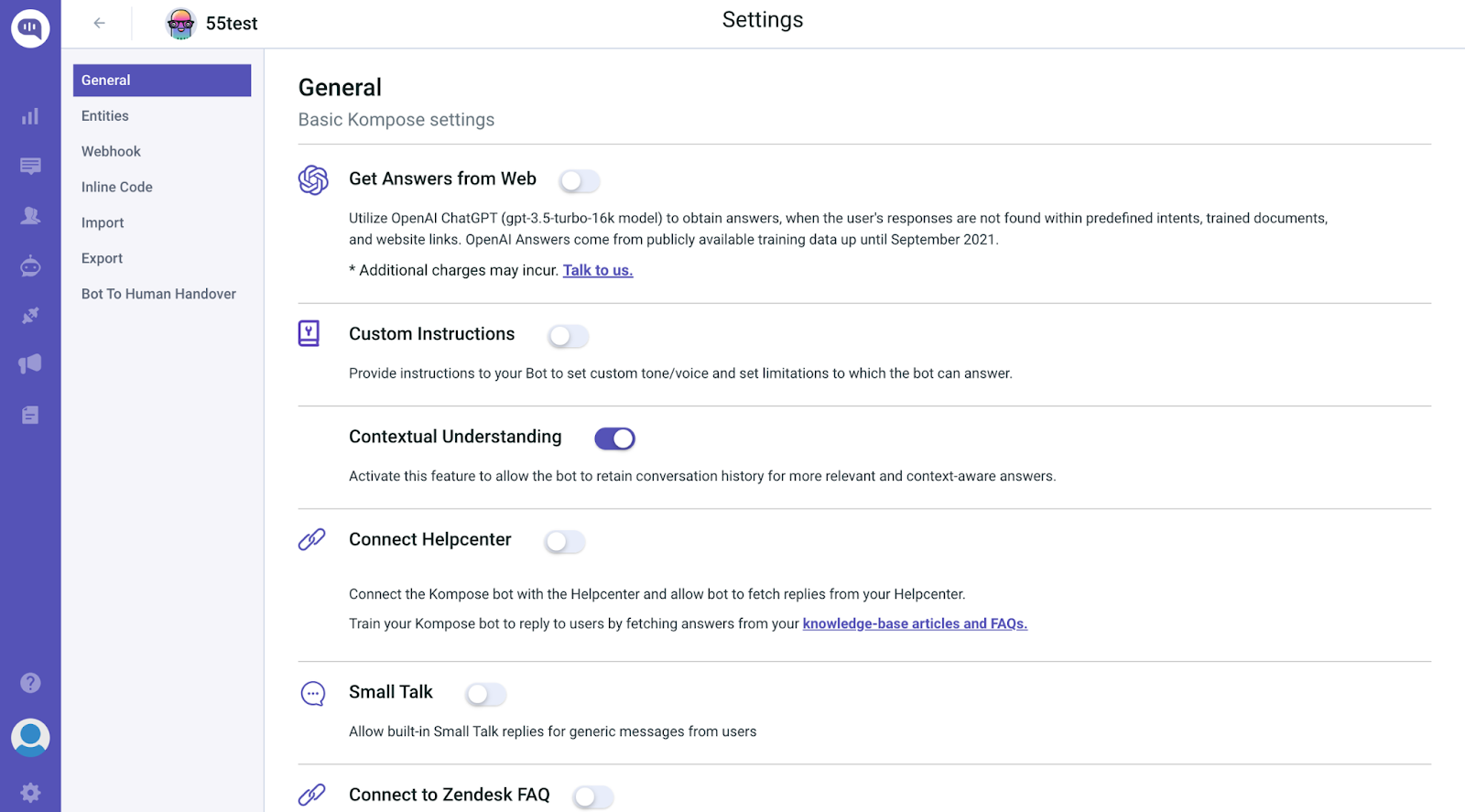Screen dimensions: 1465x812
Task: Click the Connect Helpcenter link icon
Action: point(312,539)
